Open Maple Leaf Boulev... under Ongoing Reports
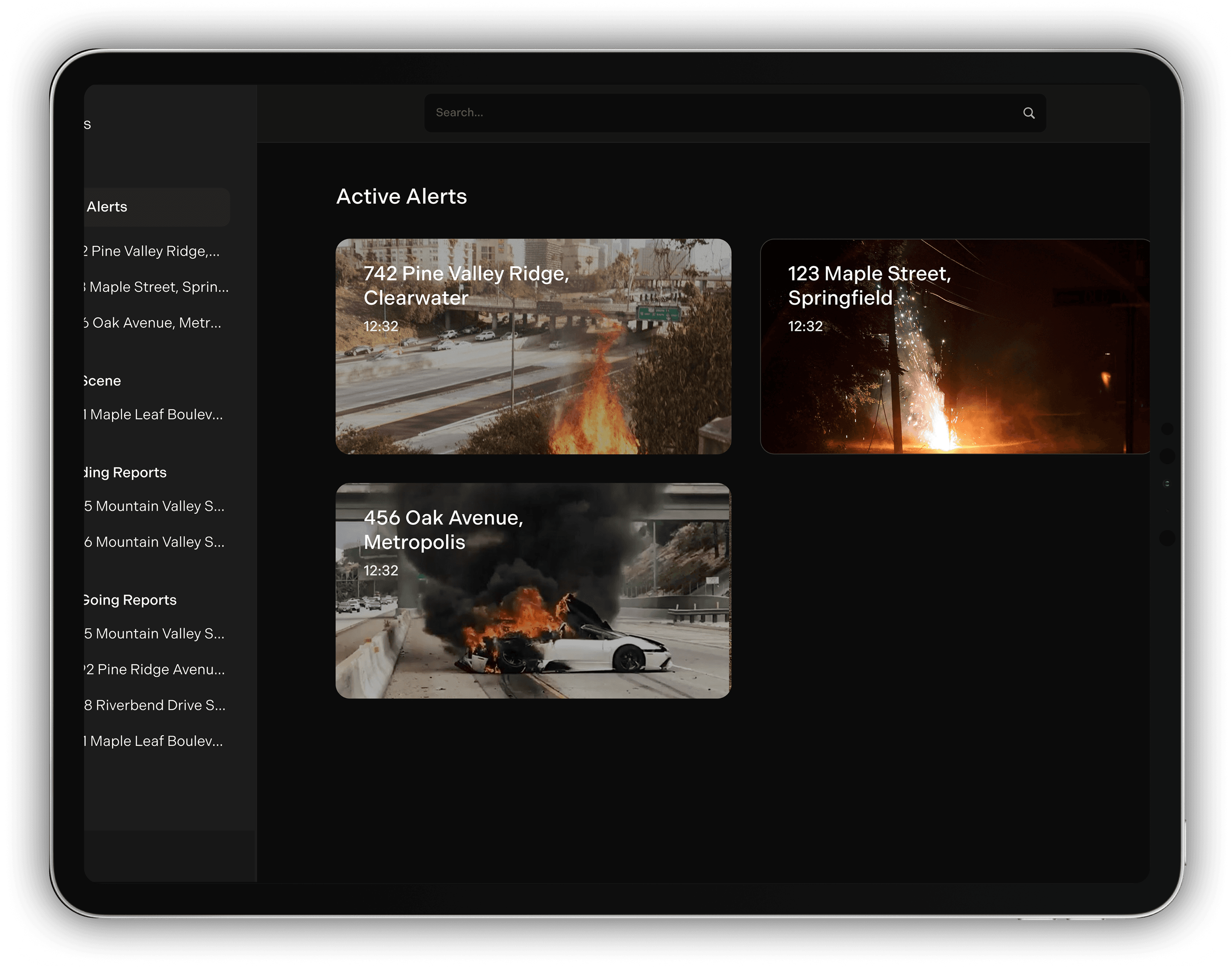 tap(155, 741)
